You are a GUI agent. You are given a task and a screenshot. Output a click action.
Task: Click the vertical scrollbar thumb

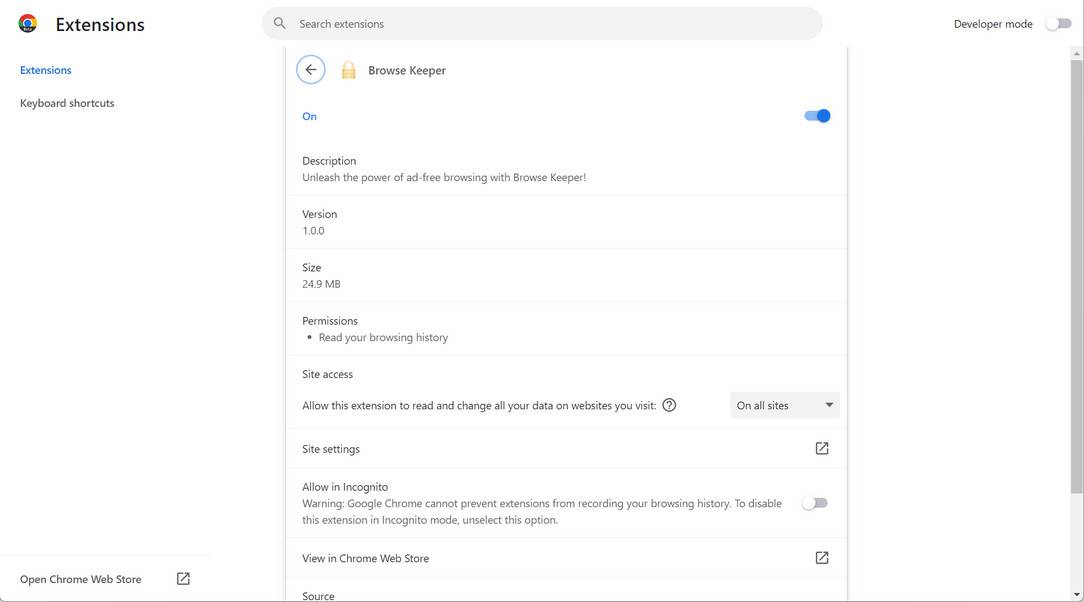click(1076, 270)
